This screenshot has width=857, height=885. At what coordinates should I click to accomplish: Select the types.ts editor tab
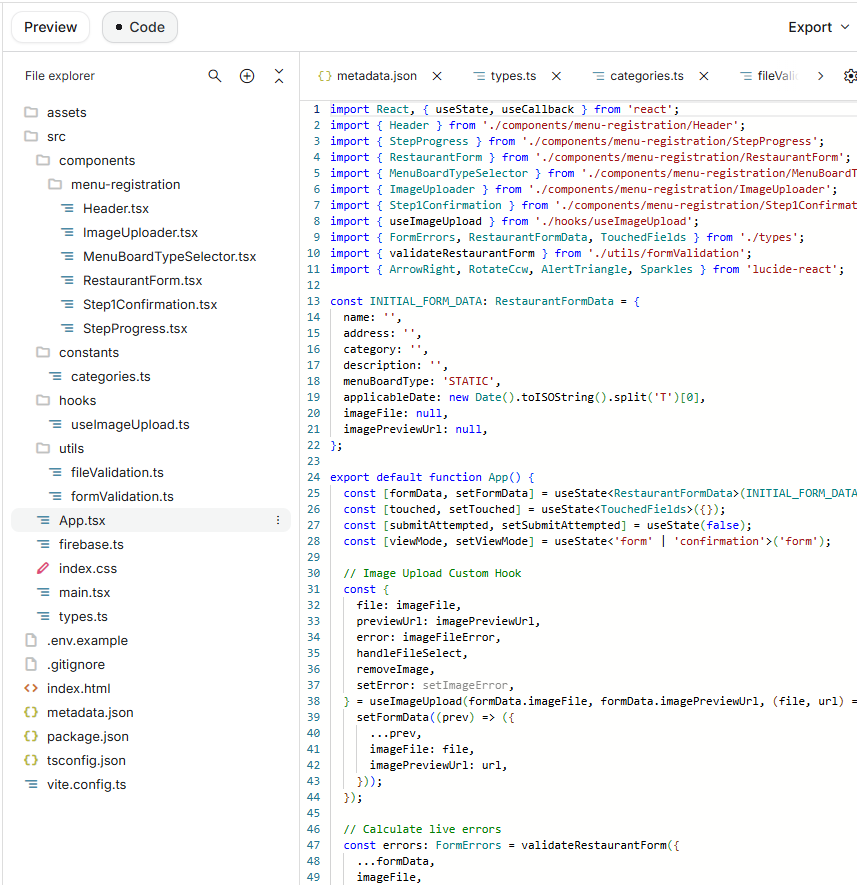tap(505, 76)
